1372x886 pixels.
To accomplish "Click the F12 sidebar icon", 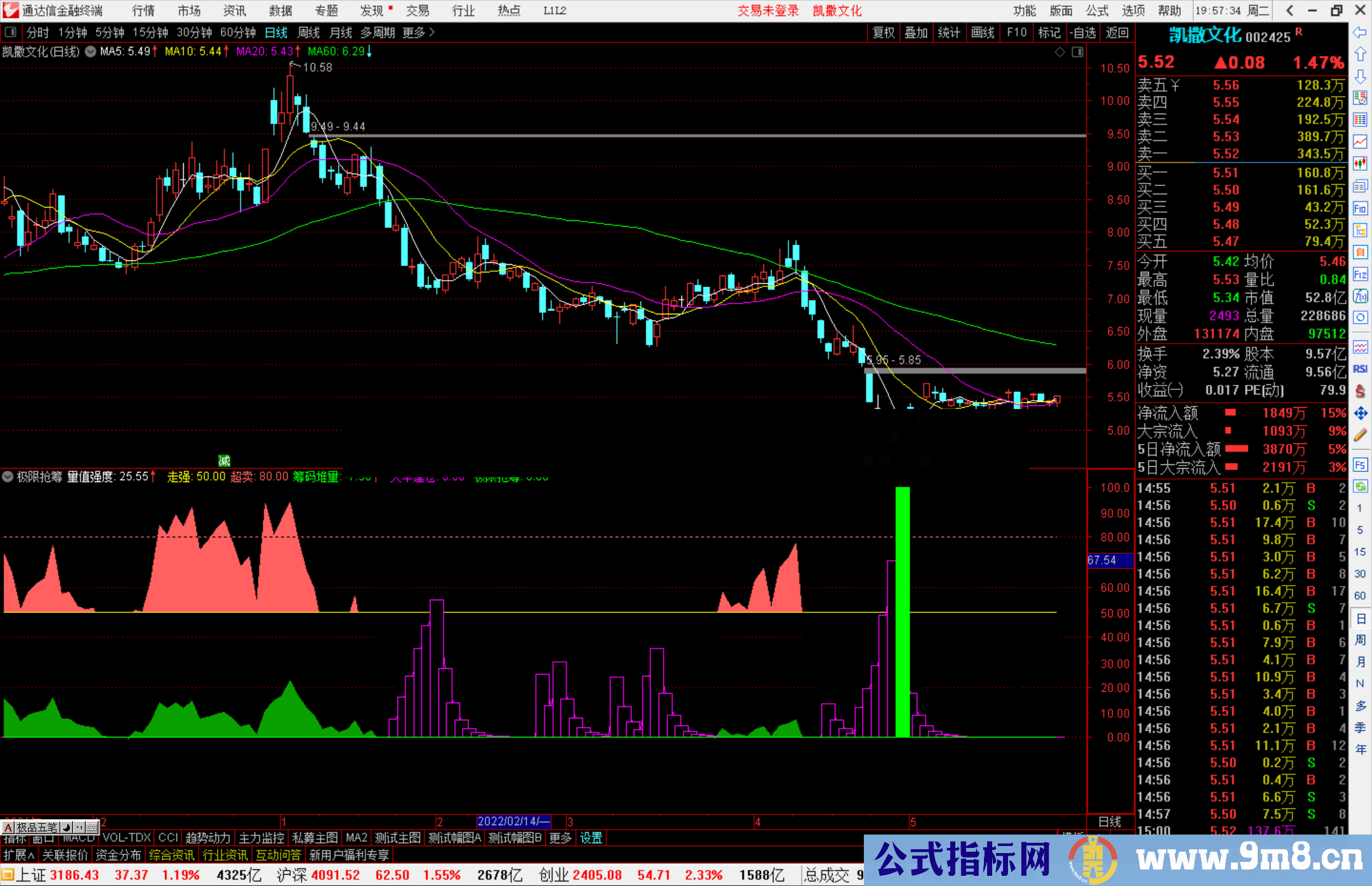I will tap(1360, 274).
